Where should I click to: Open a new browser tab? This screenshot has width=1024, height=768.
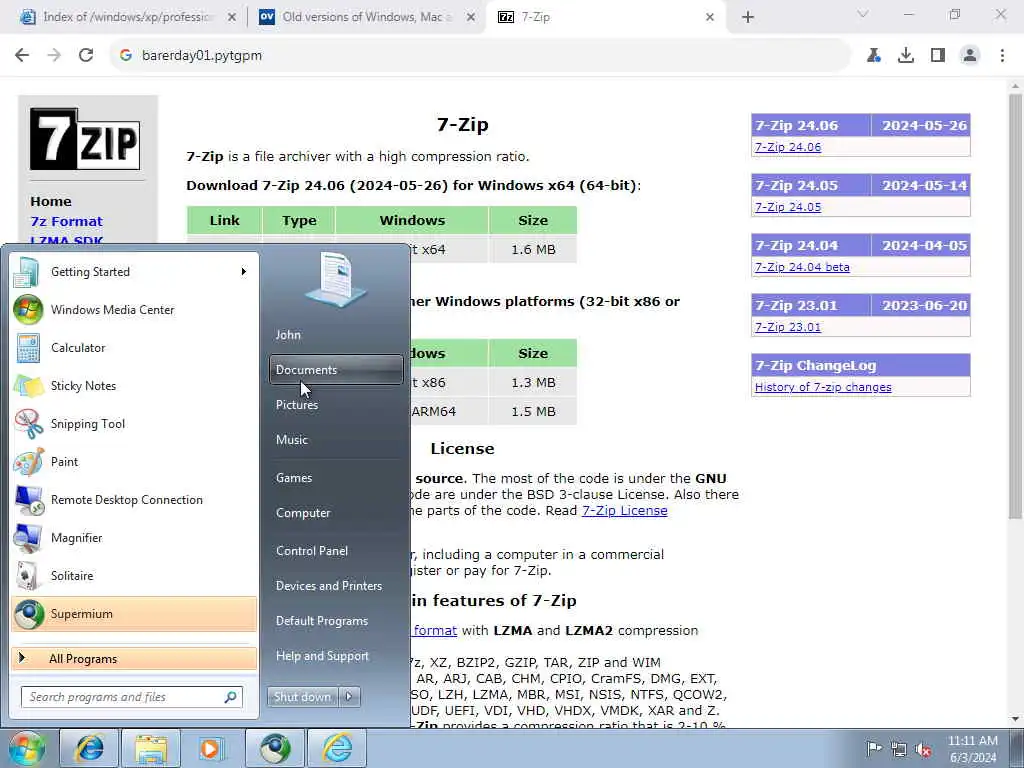[748, 18]
